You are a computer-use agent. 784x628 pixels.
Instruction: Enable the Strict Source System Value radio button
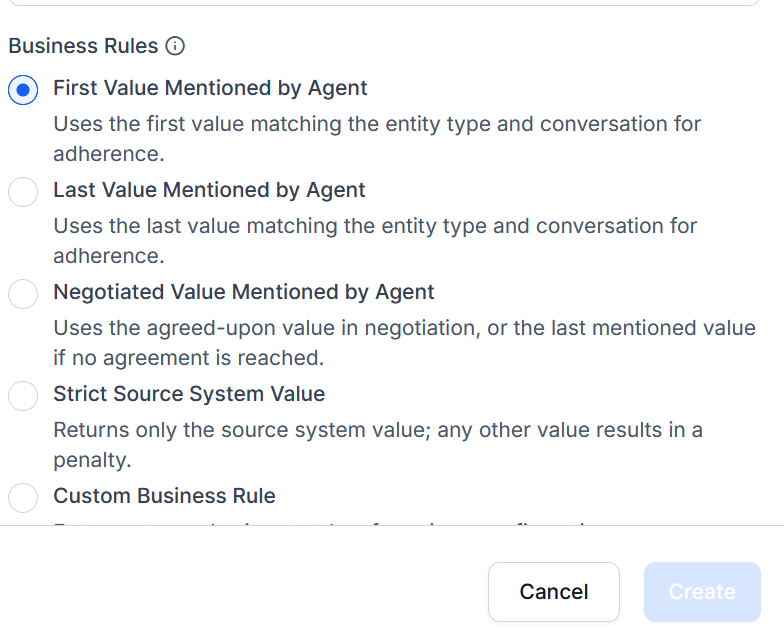[x=23, y=395]
